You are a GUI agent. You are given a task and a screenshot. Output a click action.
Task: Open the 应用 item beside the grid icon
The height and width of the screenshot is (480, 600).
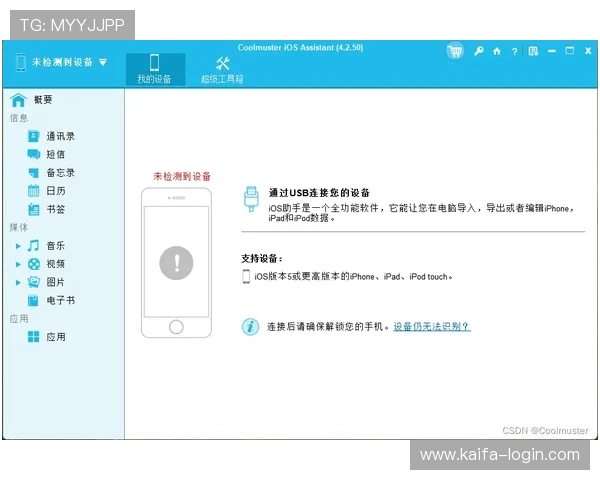click(55, 337)
